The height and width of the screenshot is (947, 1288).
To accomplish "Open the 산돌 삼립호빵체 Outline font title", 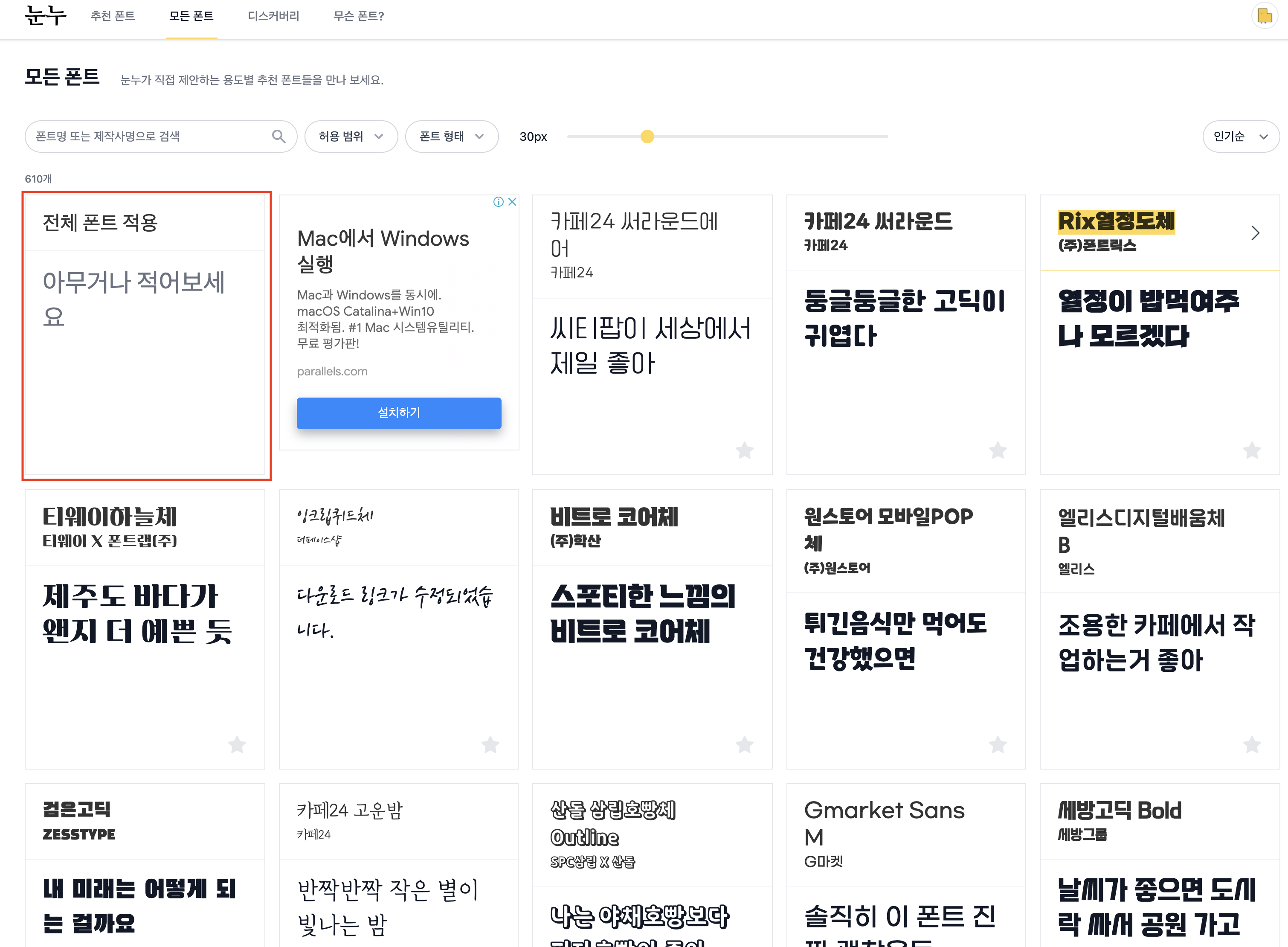I will tap(613, 824).
